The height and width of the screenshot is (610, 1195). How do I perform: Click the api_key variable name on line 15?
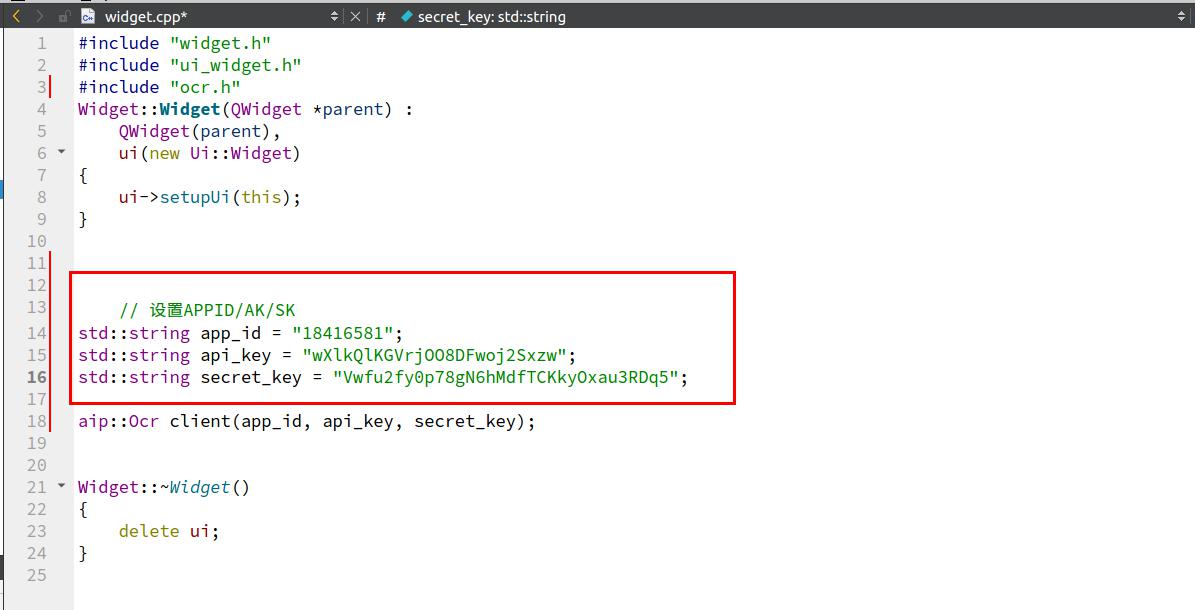[x=235, y=356]
